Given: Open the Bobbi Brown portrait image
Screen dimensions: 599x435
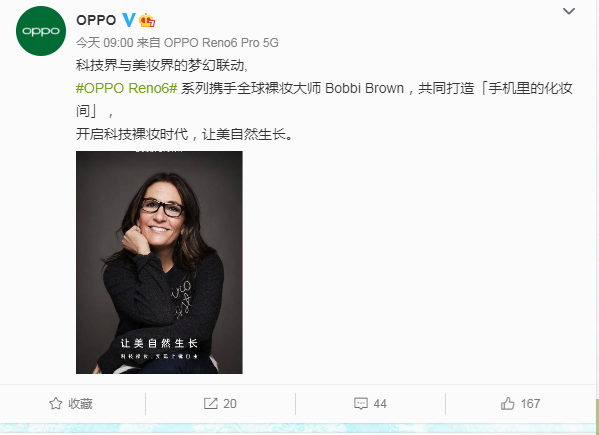Looking at the screenshot, I should (159, 262).
